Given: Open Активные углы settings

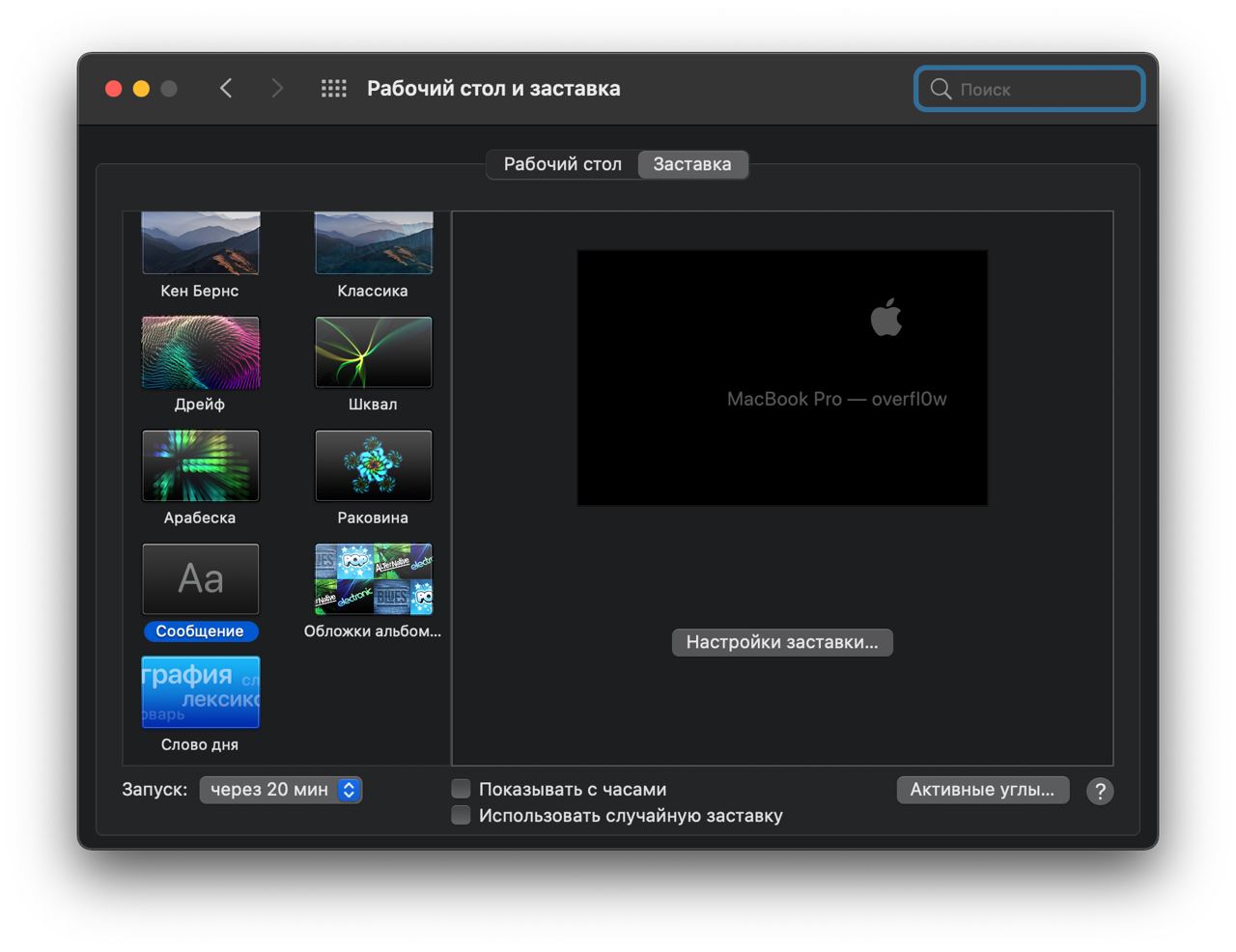Looking at the screenshot, I should coord(983,790).
